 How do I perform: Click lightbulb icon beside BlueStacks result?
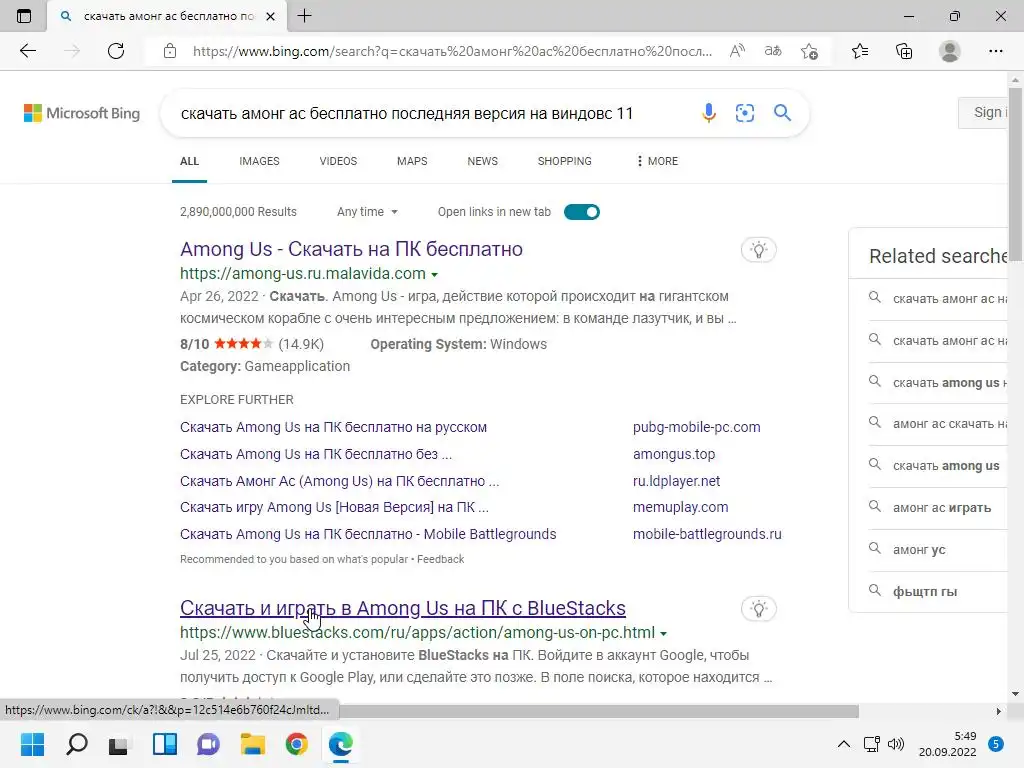coord(759,609)
